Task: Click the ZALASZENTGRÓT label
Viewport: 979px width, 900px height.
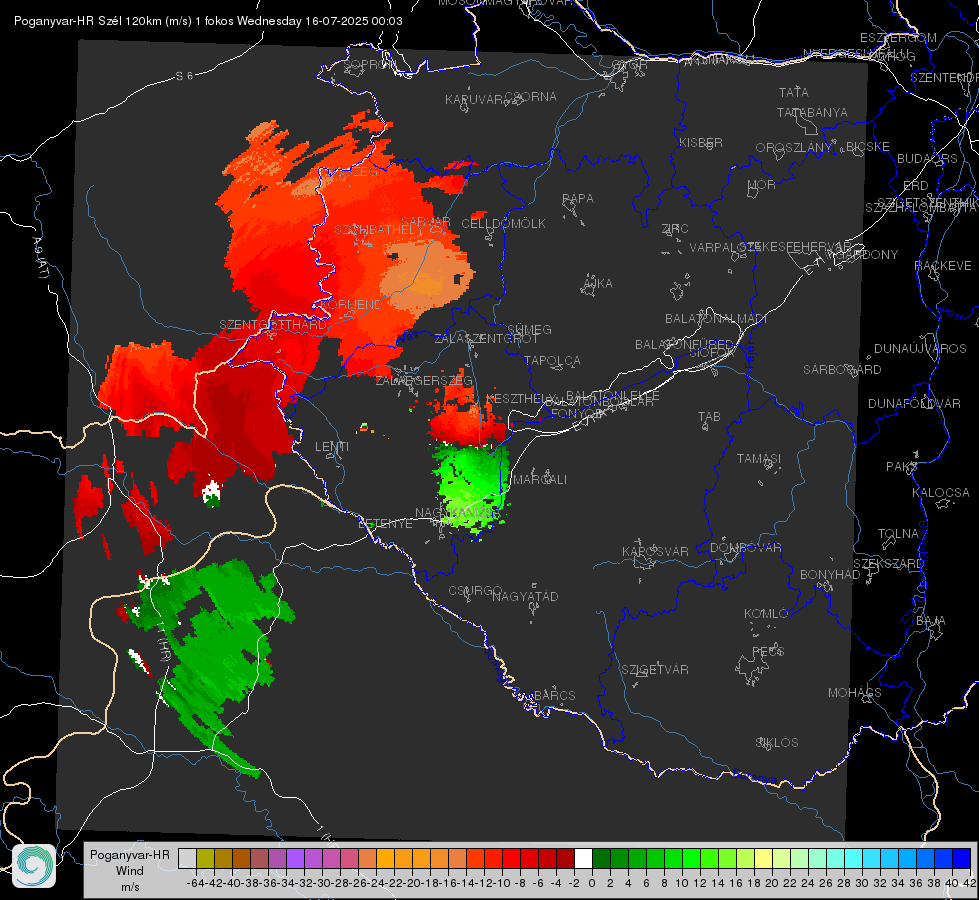Action: 486,339
